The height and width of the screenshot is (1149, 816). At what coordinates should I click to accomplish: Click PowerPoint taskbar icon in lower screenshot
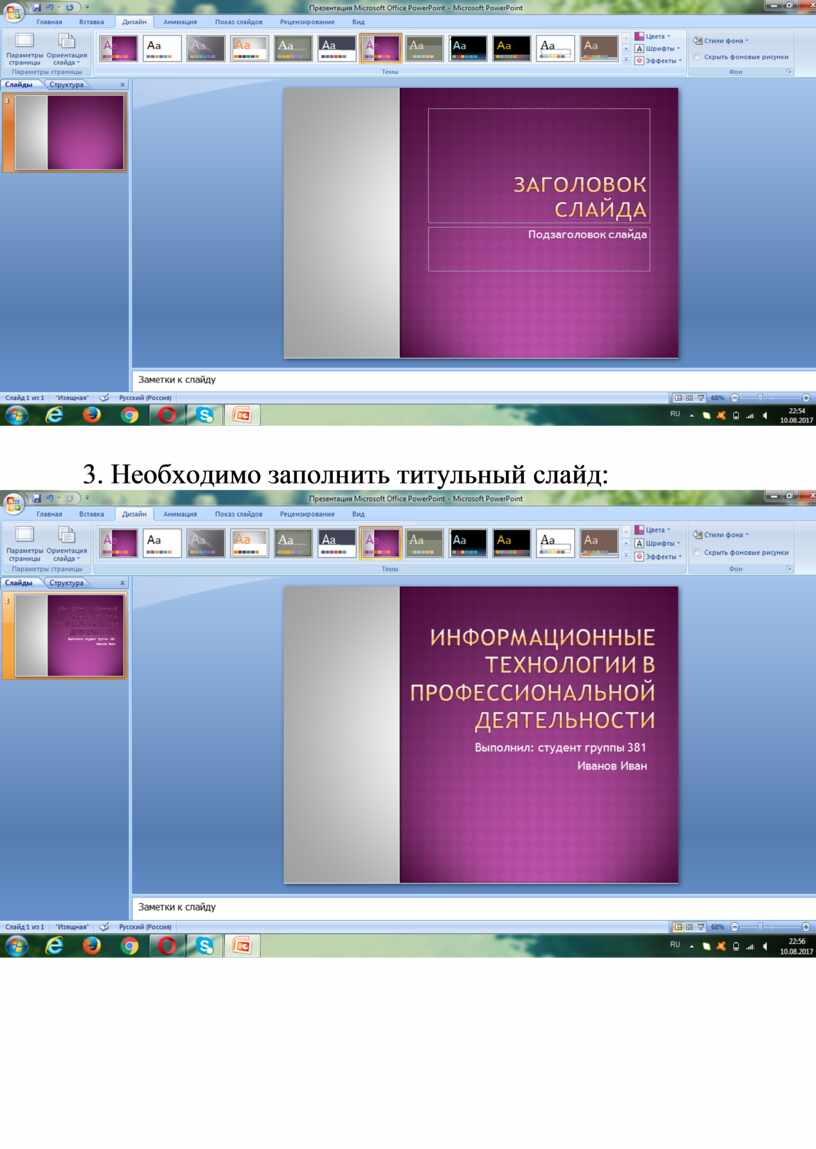pyautogui.click(x=242, y=946)
